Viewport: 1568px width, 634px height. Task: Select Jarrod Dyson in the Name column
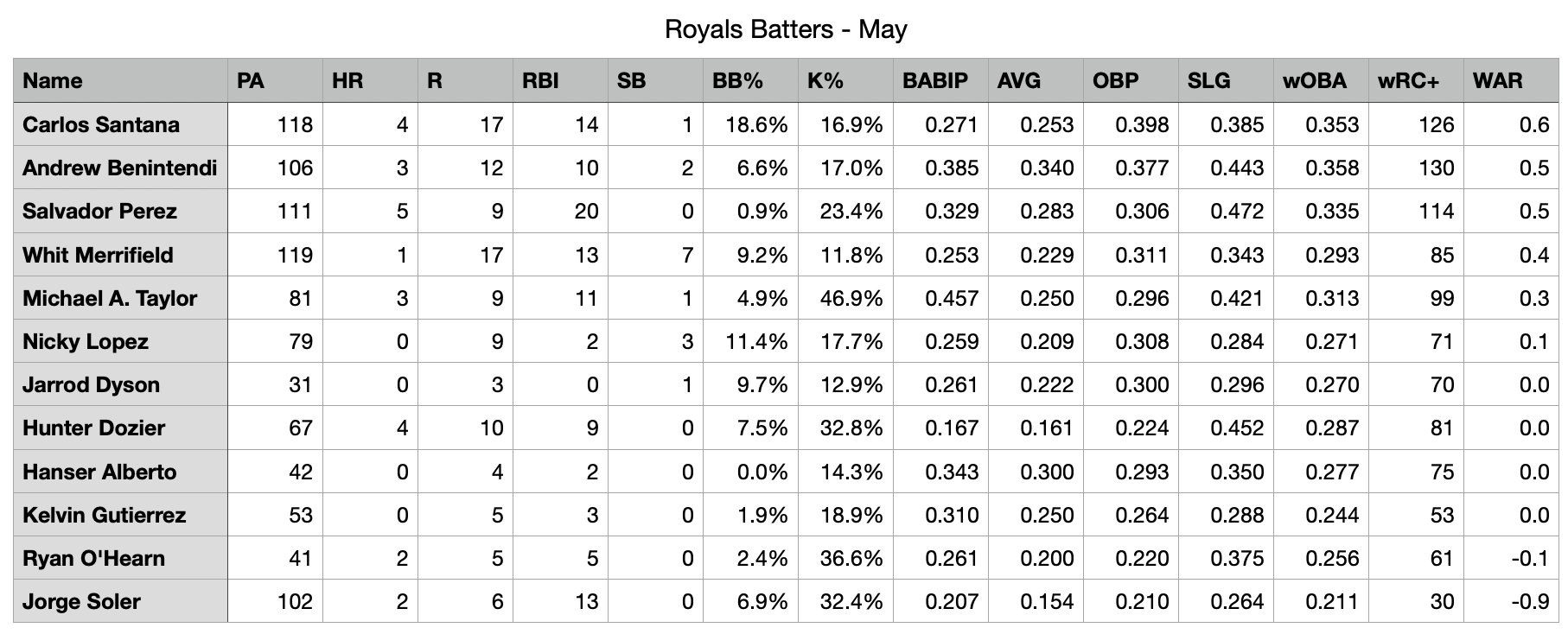(91, 385)
